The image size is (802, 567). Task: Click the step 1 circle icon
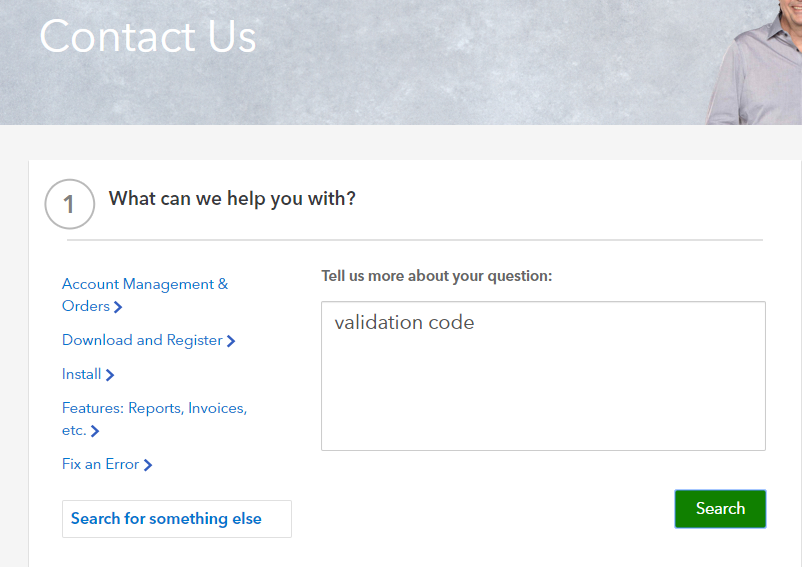[x=69, y=204]
